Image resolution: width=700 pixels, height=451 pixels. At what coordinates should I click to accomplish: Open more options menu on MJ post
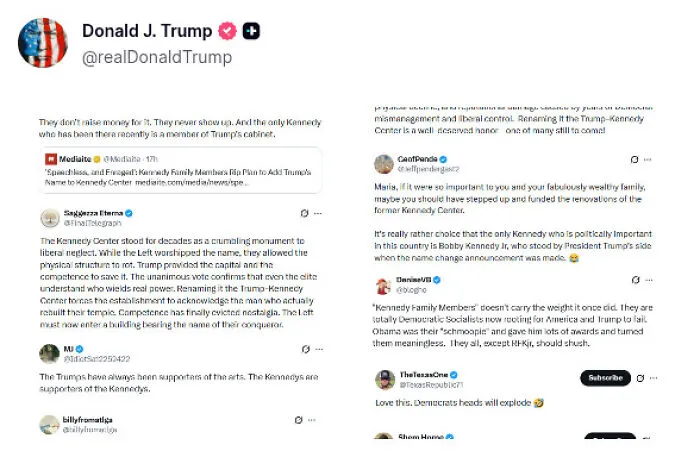(319, 349)
